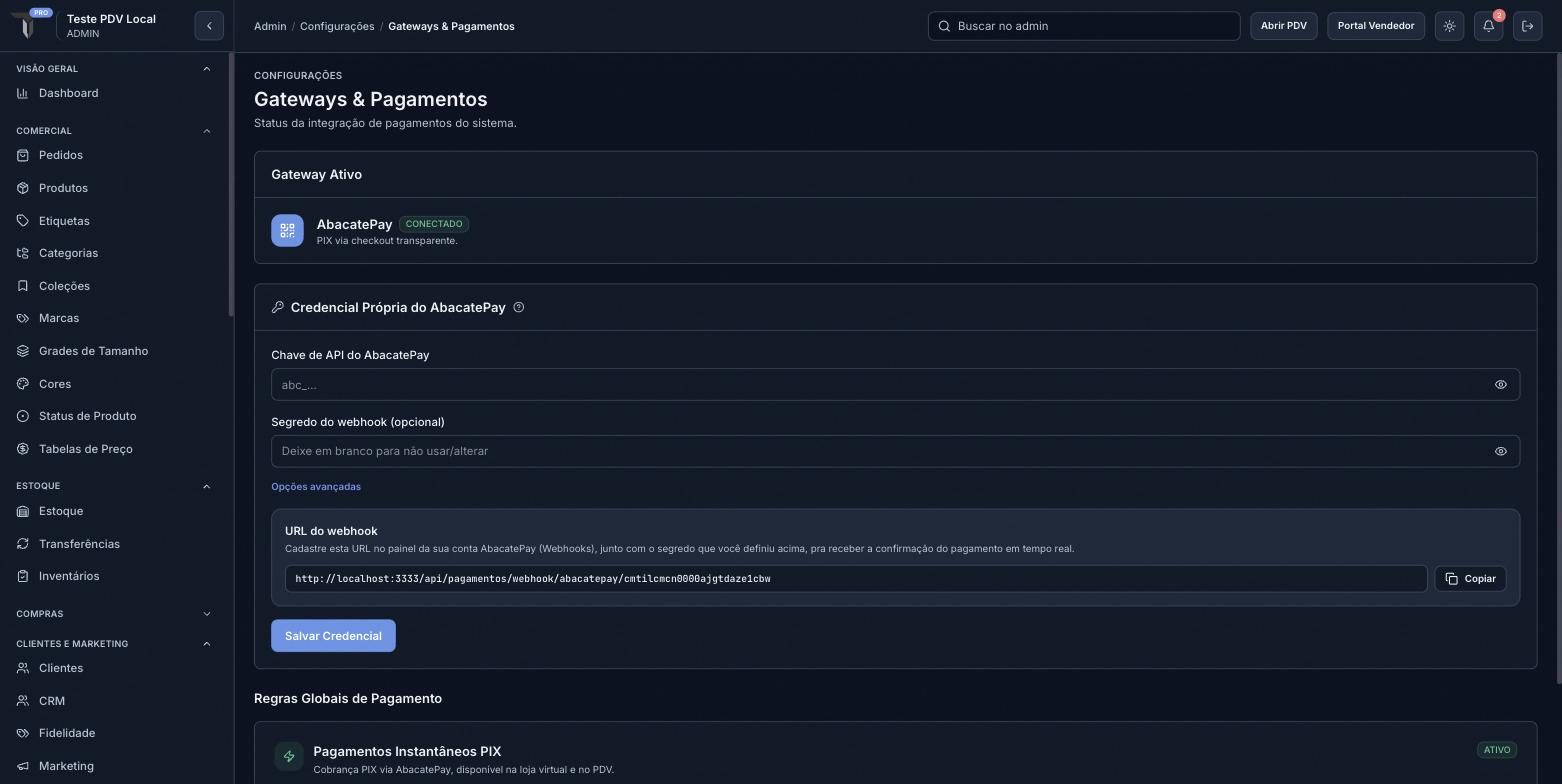Click the Dashboard chart icon in sidebar
The height and width of the screenshot is (784, 1562).
(23, 93)
